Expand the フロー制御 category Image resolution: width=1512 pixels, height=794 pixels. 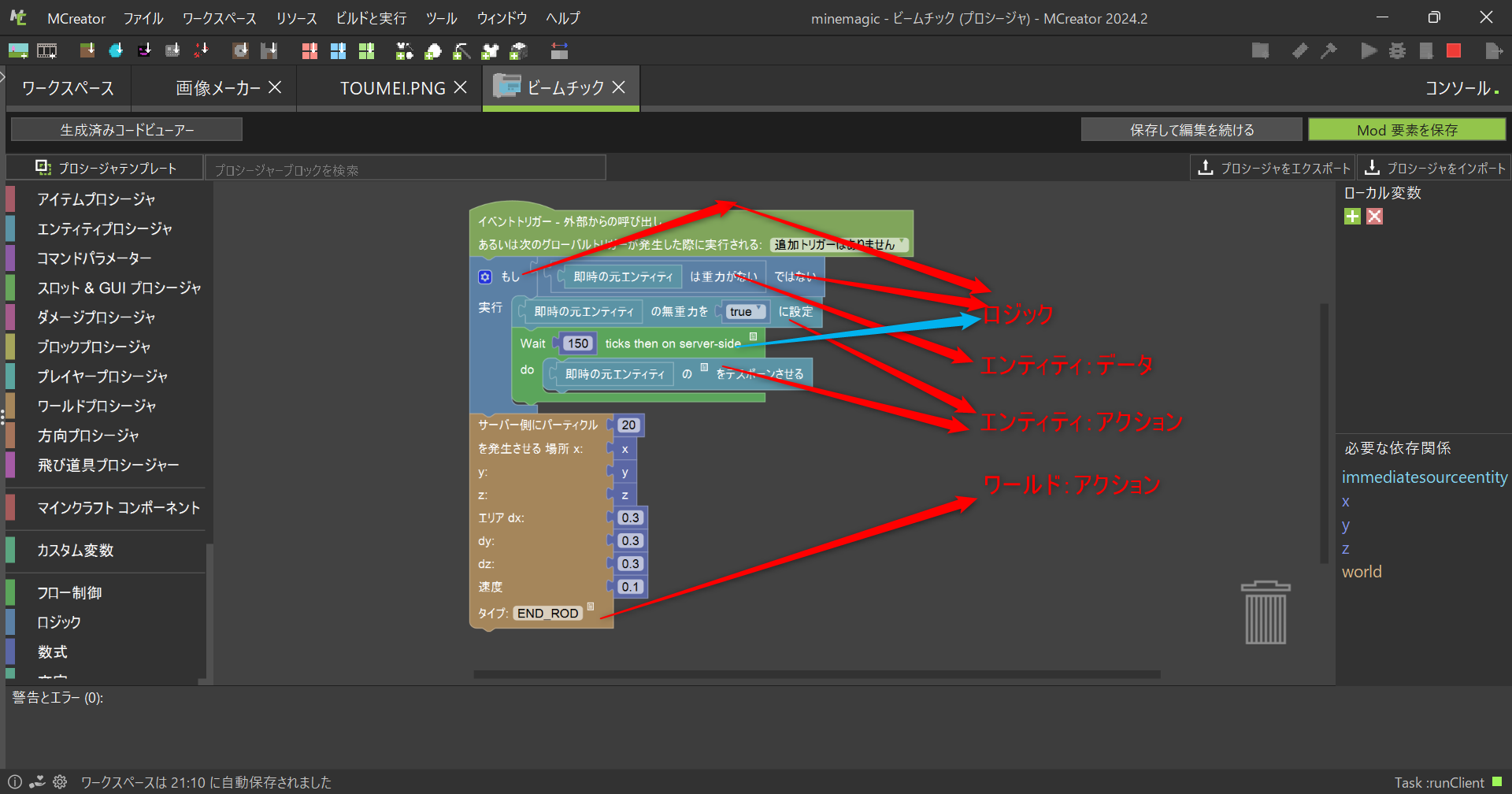click(x=69, y=593)
